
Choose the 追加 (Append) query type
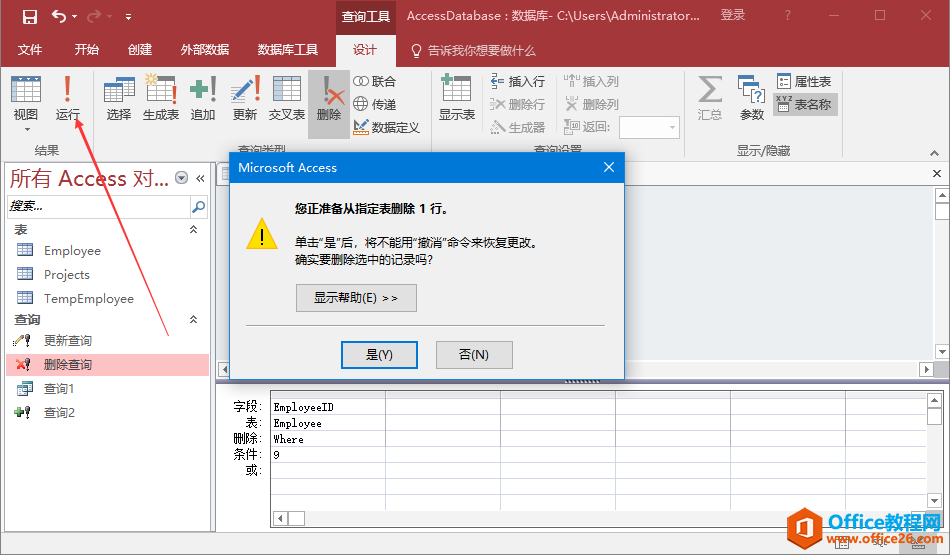tap(203, 98)
